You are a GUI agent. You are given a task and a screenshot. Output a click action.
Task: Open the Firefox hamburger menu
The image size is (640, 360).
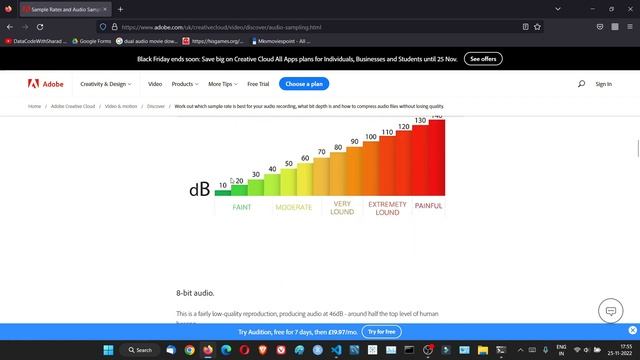coord(630,27)
